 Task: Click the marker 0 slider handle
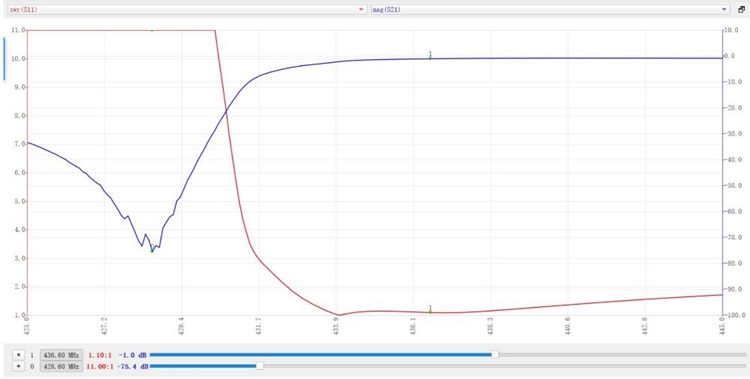pyautogui.click(x=259, y=366)
